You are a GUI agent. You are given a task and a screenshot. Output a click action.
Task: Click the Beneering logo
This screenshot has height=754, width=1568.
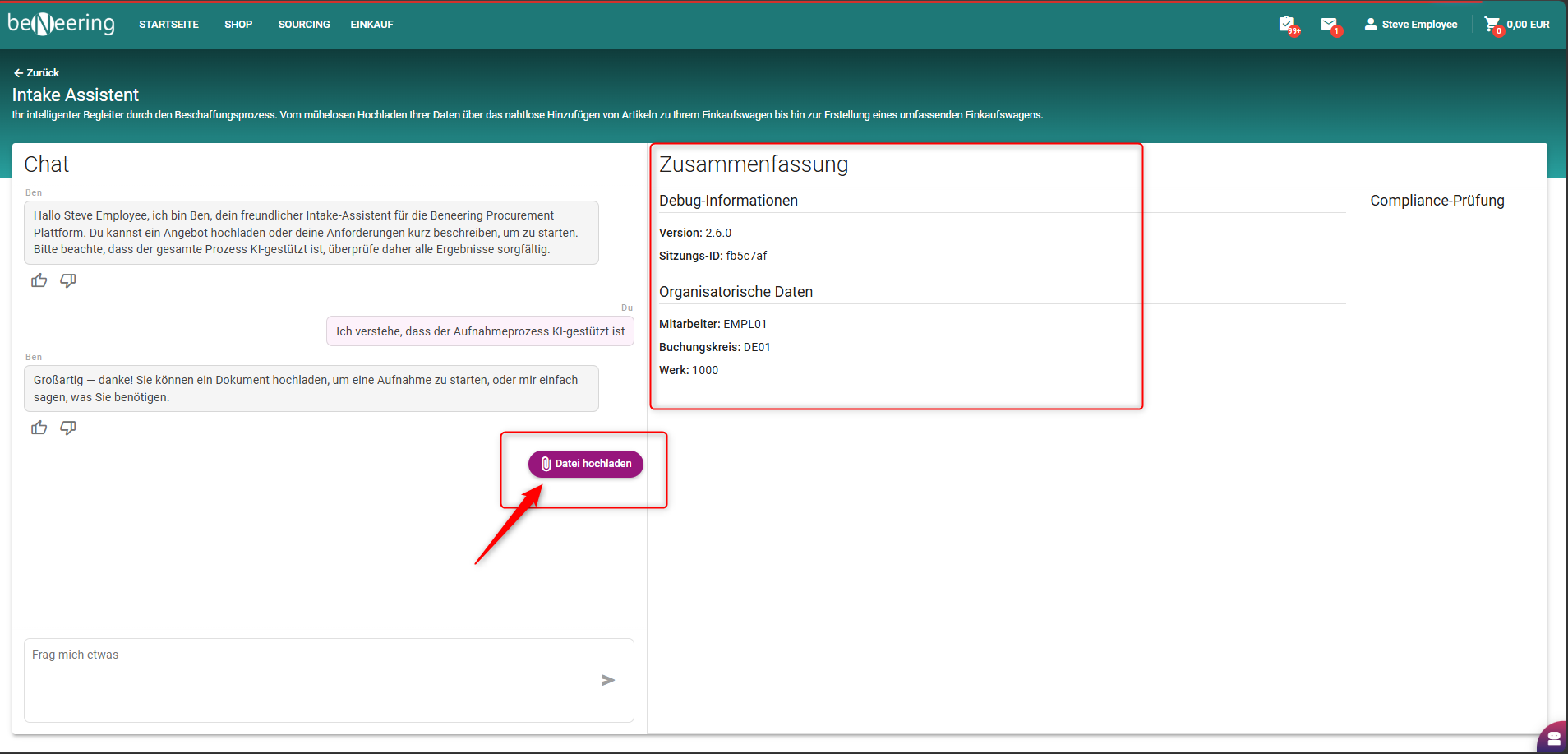coord(61,24)
